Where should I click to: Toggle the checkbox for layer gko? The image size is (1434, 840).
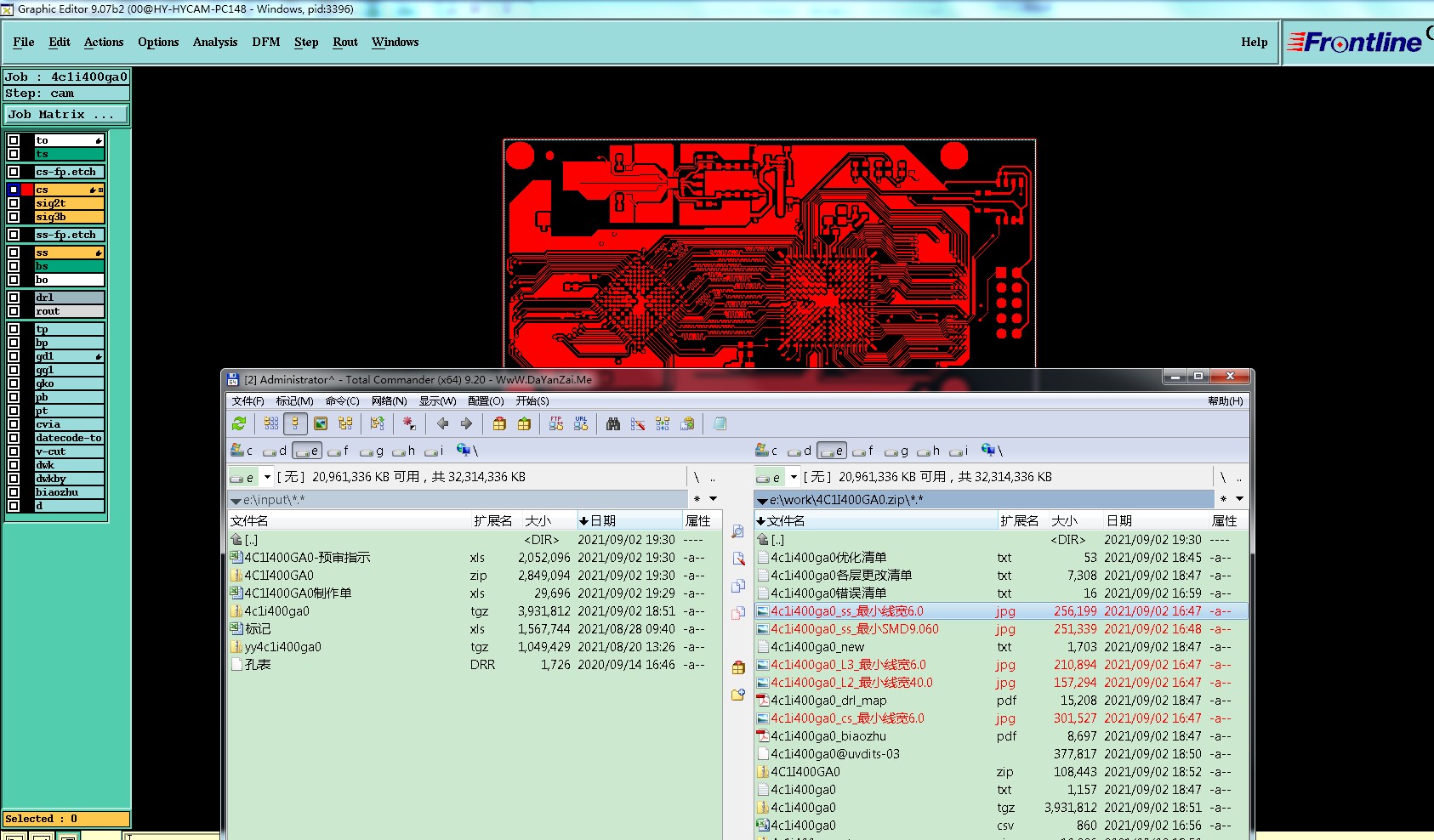14,383
